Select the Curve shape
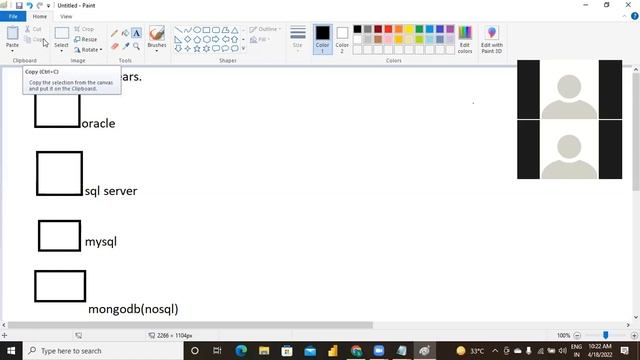The width and height of the screenshot is (640, 360). pyautogui.click(x=188, y=30)
